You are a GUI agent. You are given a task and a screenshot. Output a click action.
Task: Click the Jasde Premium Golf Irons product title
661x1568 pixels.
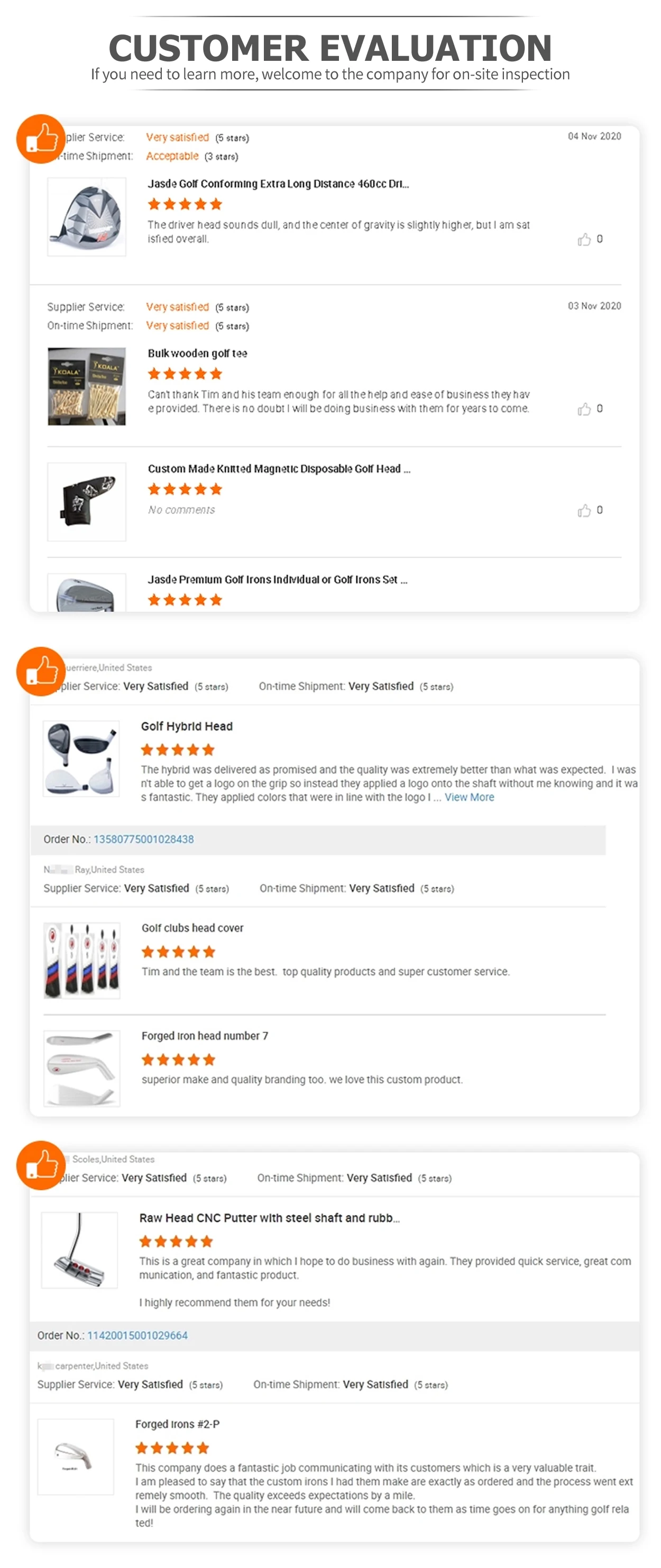coord(278,579)
